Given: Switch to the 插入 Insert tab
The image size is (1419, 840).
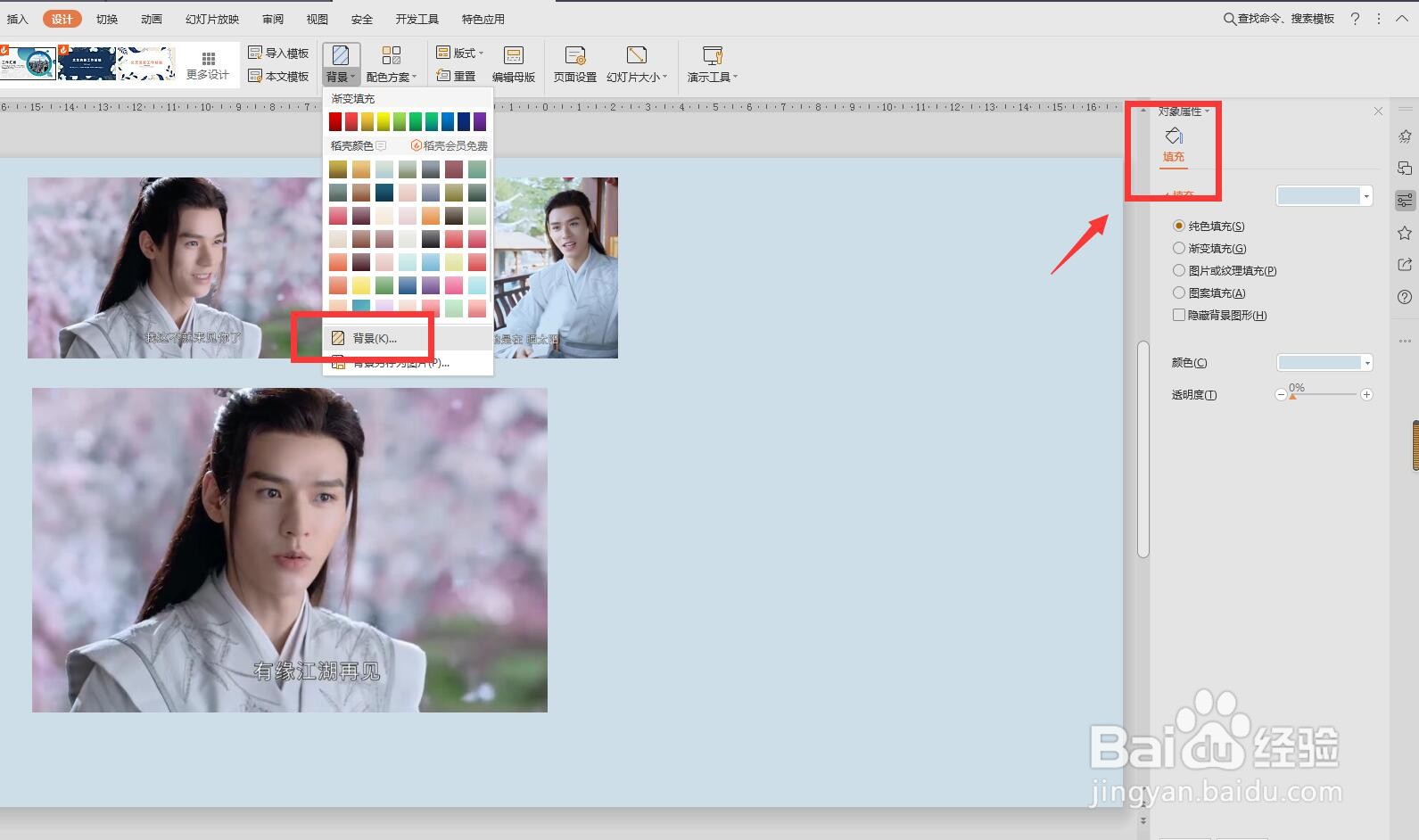Looking at the screenshot, I should (x=18, y=19).
